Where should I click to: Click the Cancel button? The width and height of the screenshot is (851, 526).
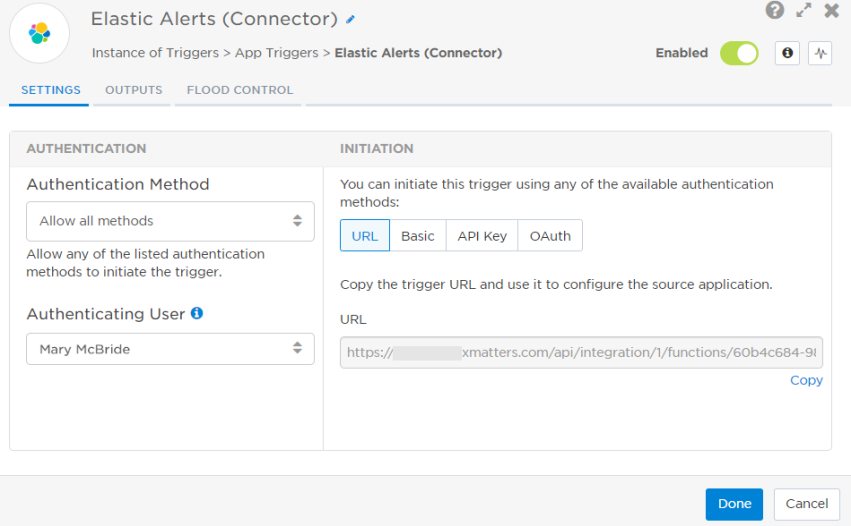tap(806, 504)
